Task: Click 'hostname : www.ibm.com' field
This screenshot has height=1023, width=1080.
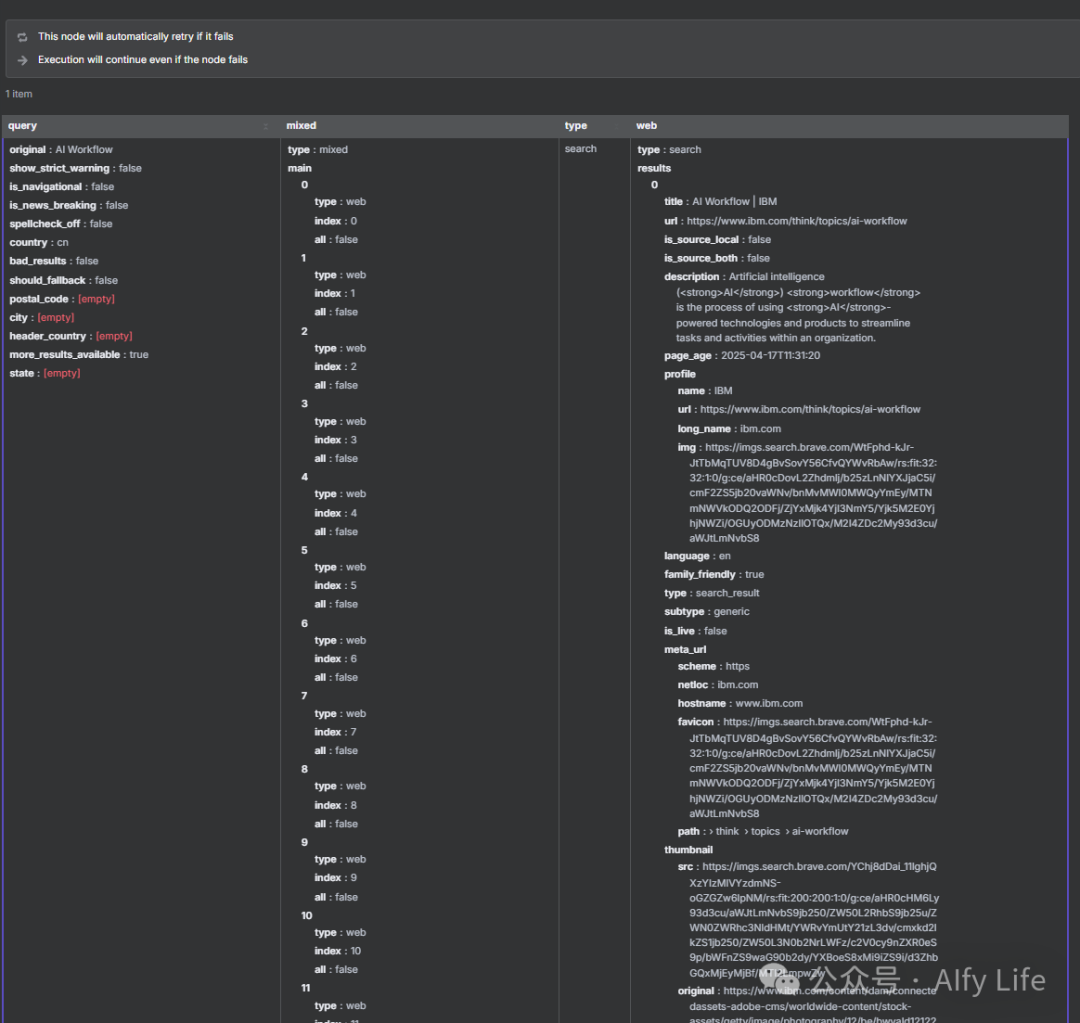Action: tap(740, 703)
